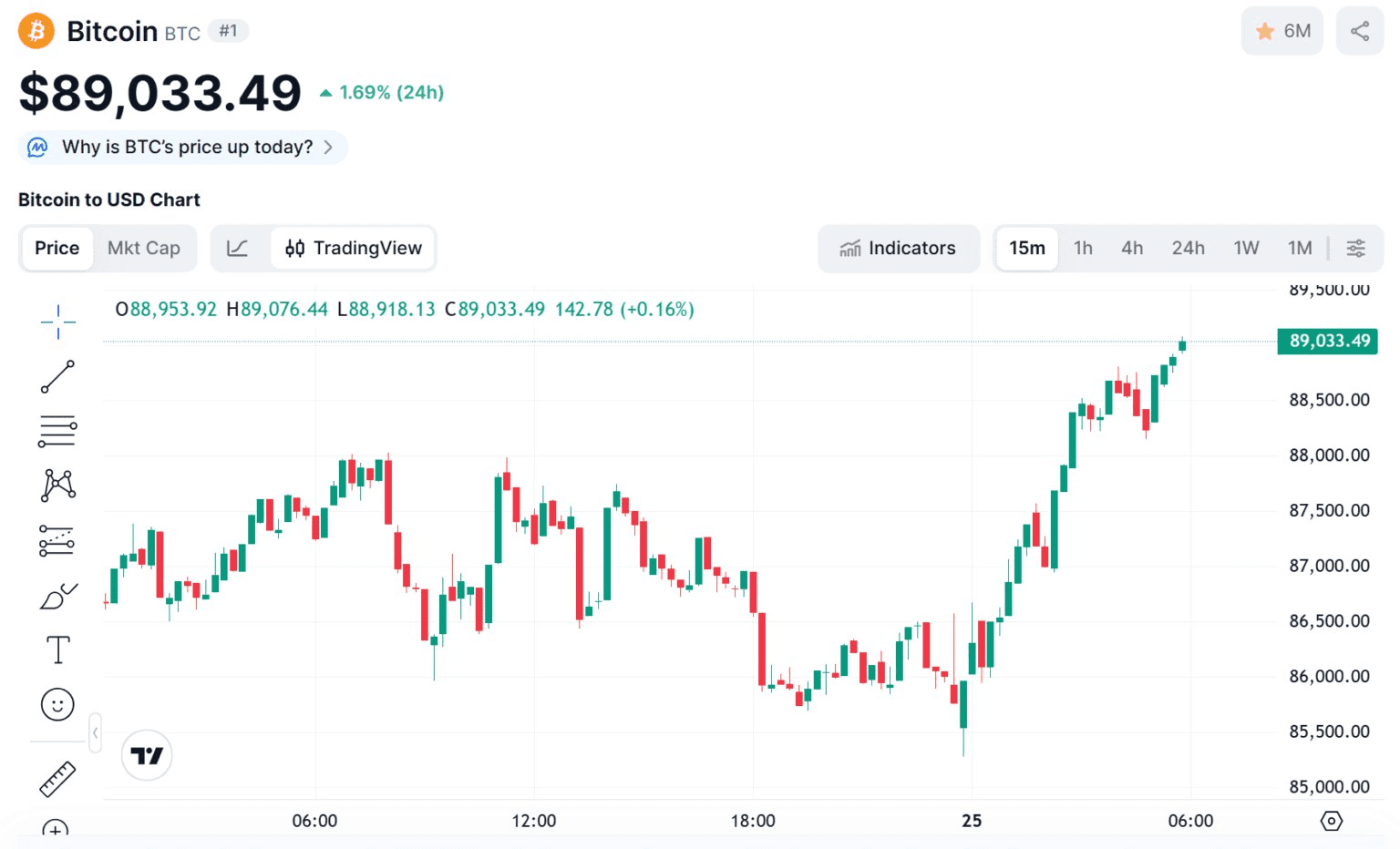The width and height of the screenshot is (1400, 849).
Task: Select the trend line drawing tool
Action: click(57, 376)
